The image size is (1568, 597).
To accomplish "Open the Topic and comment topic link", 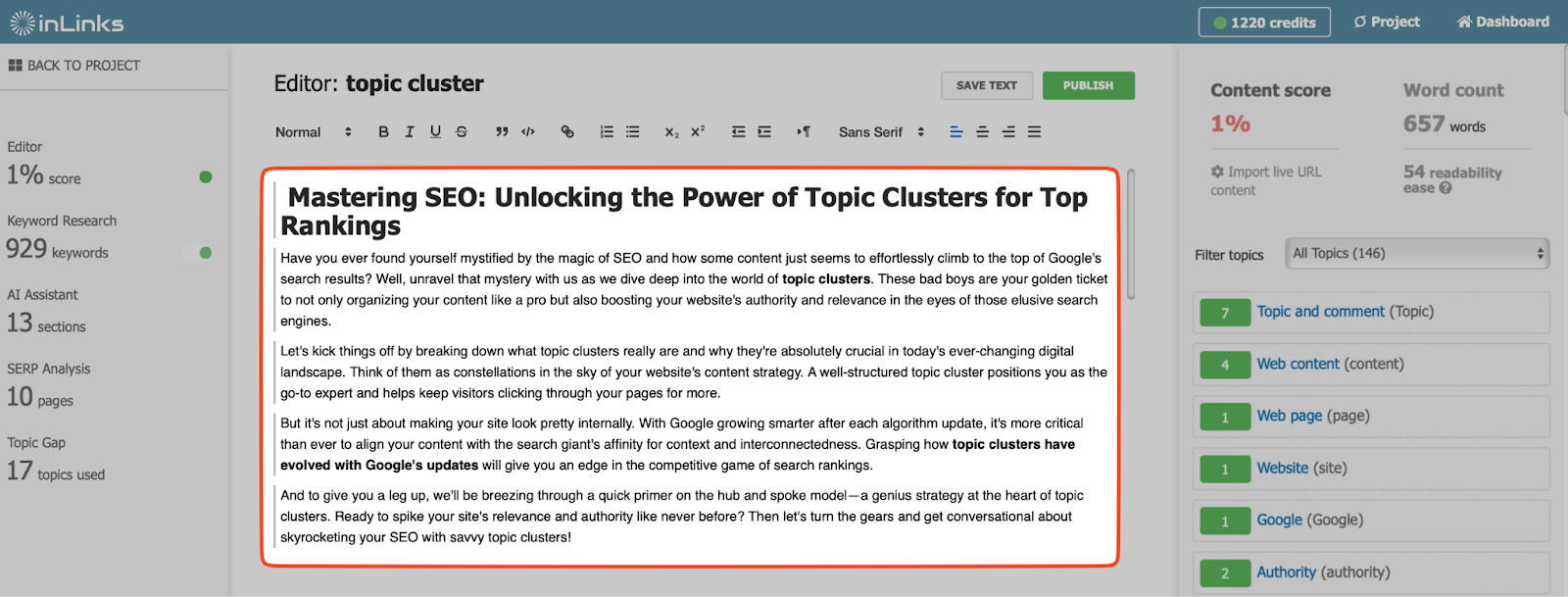I will click(x=1320, y=312).
